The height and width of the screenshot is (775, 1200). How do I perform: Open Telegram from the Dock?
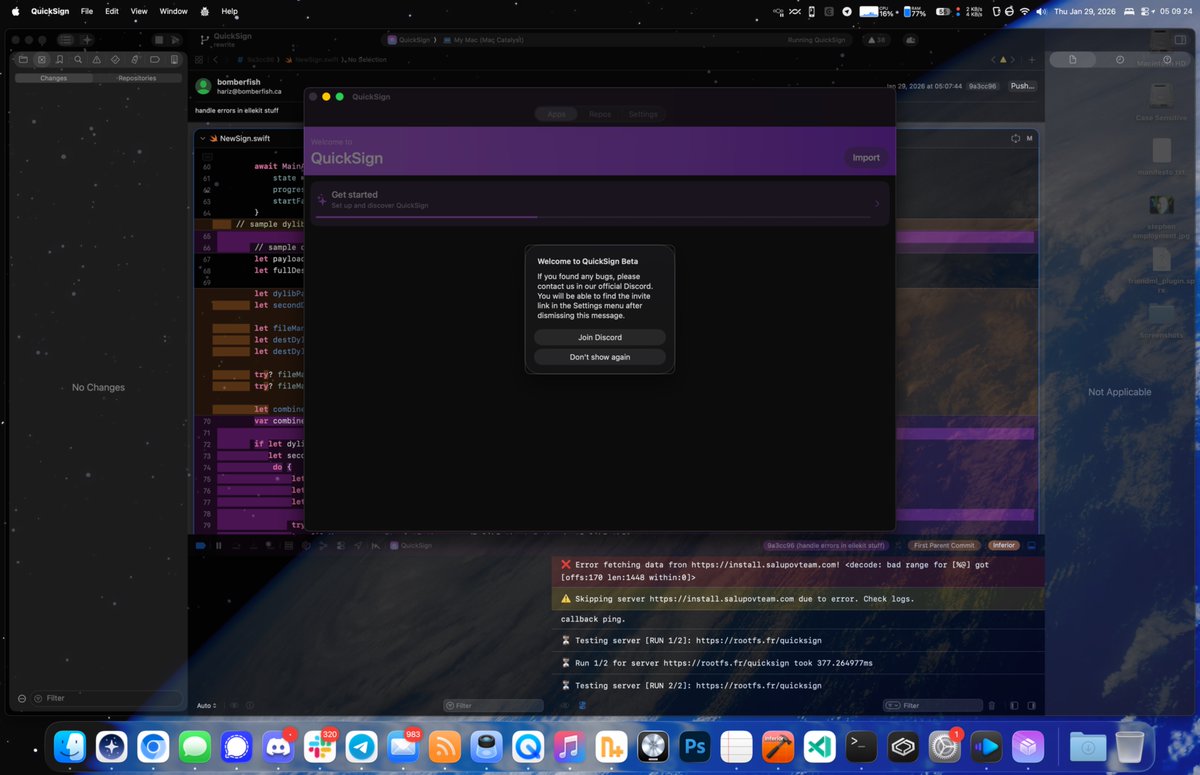pyautogui.click(x=361, y=746)
